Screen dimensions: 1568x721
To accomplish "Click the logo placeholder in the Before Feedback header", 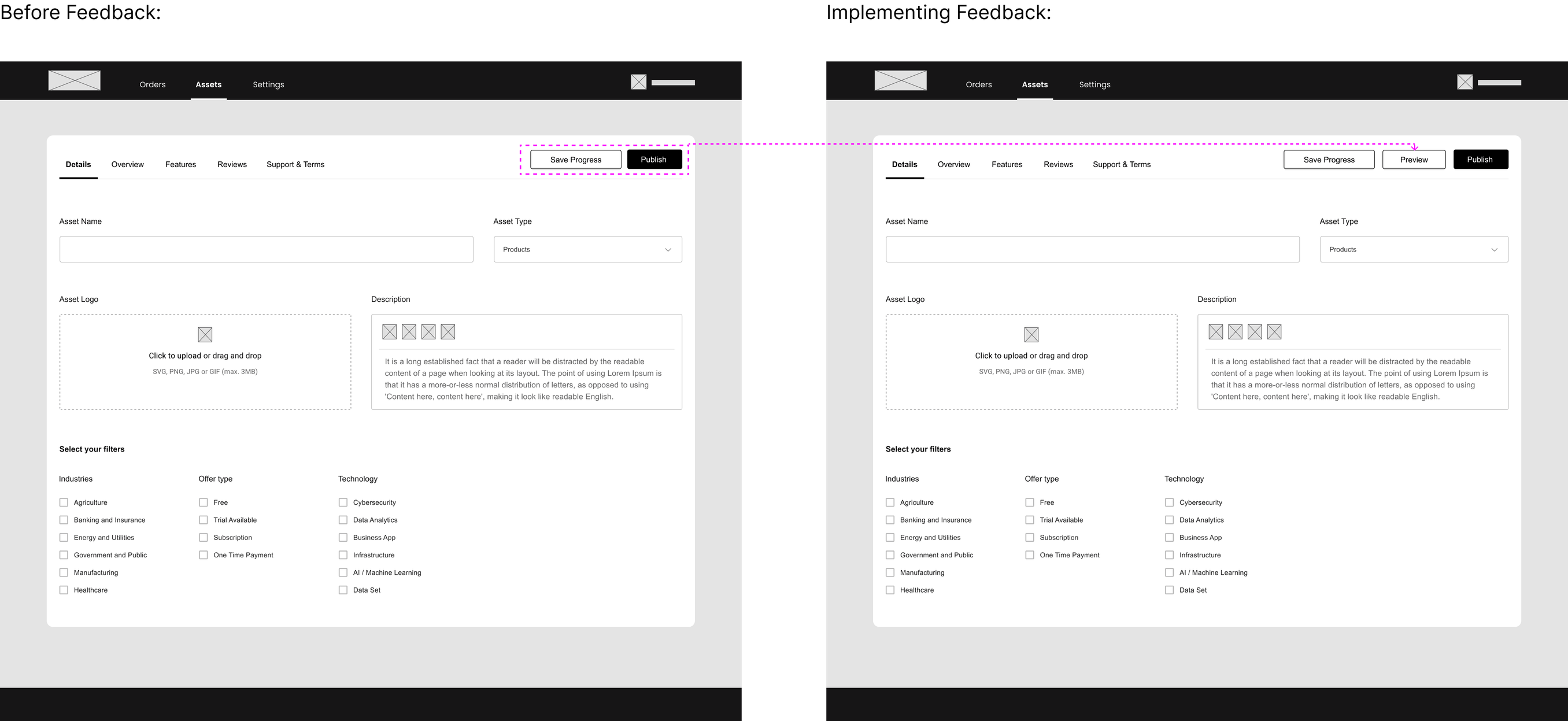I will (74, 80).
